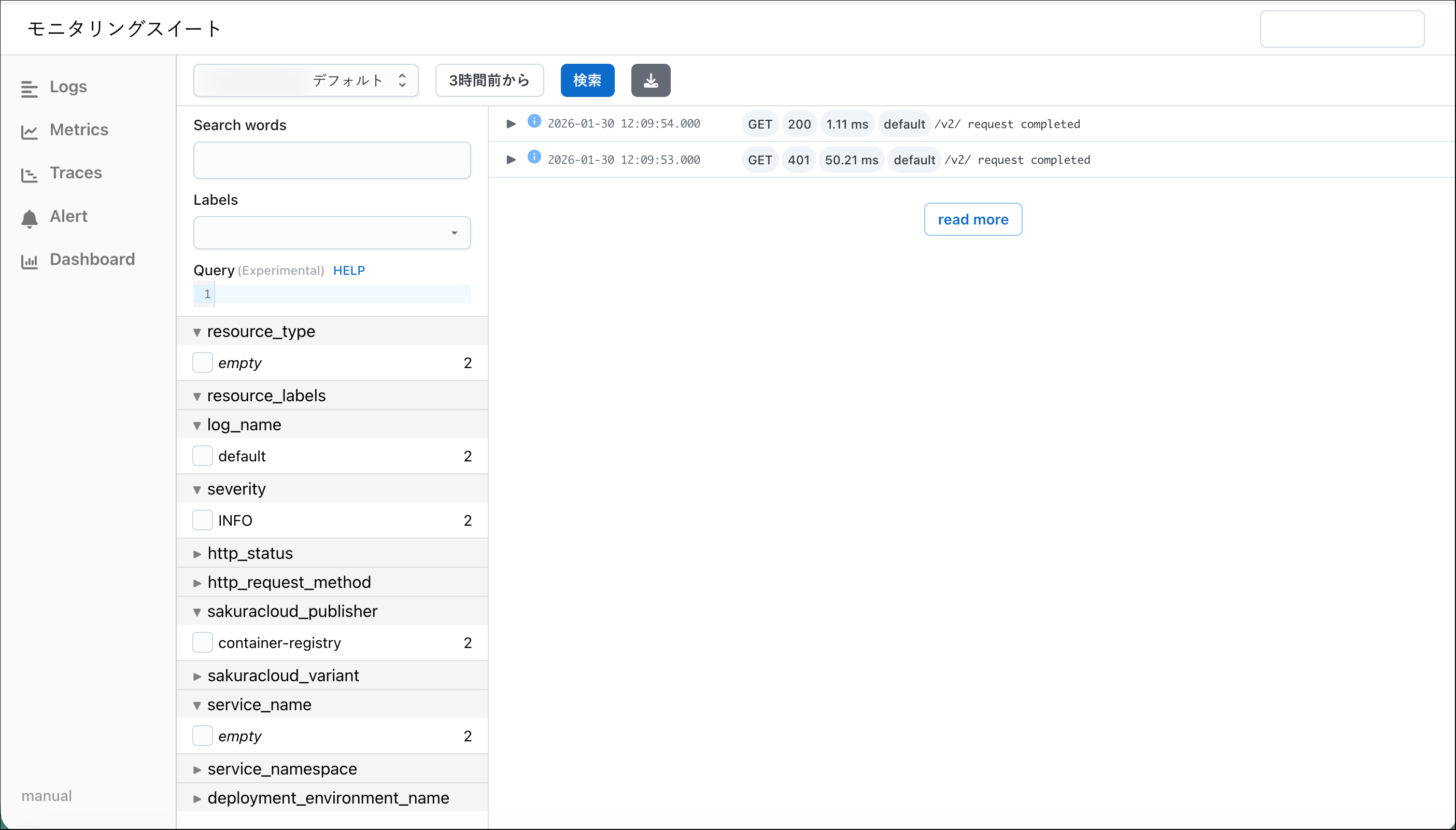The width and height of the screenshot is (1456, 830).
Task: Click the Logs sidebar icon
Action: click(x=29, y=89)
